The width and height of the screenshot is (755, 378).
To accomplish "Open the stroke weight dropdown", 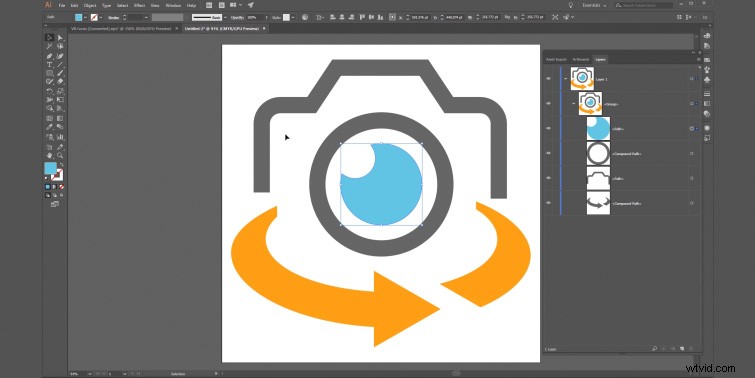I will point(146,17).
